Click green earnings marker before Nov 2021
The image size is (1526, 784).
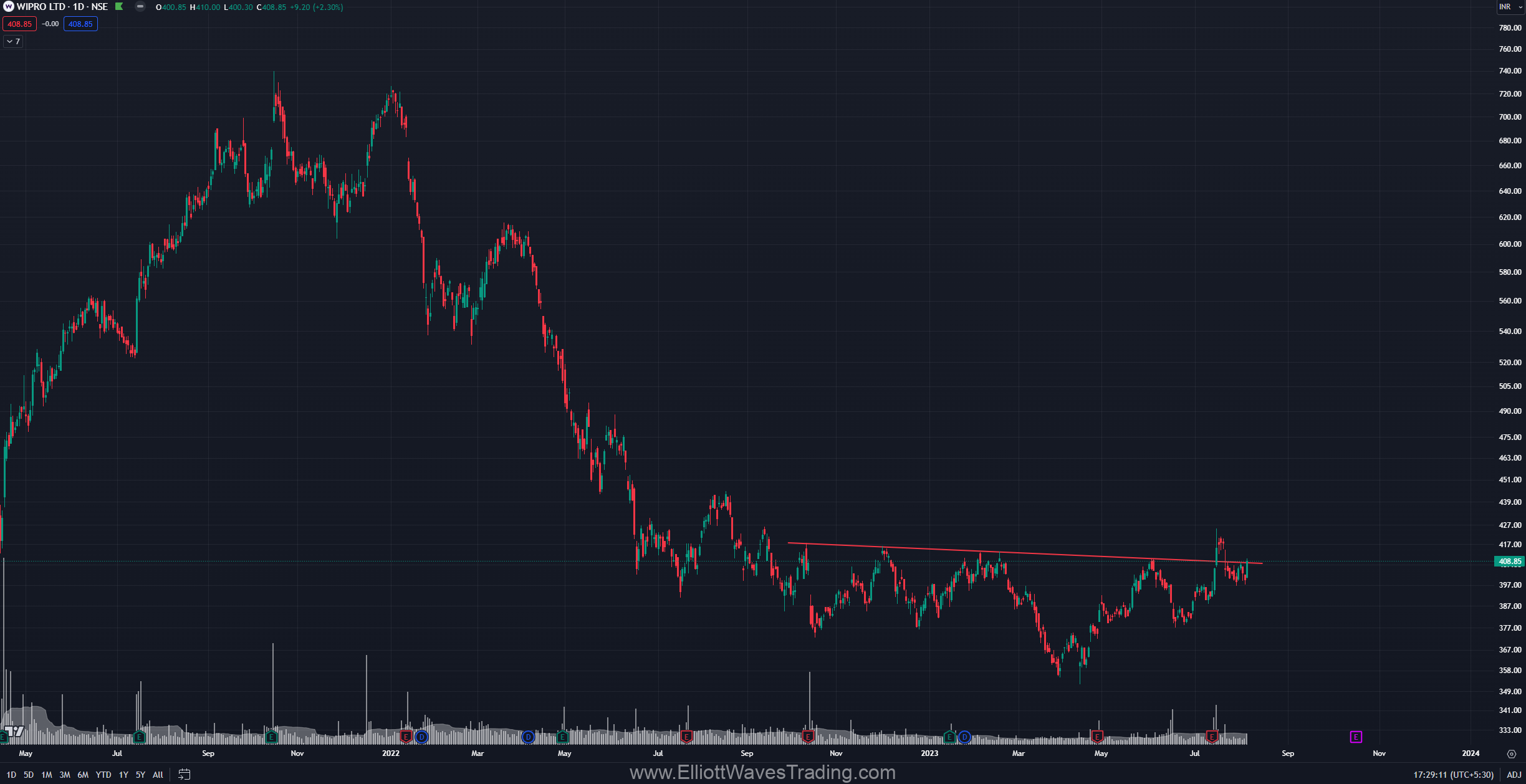271,737
